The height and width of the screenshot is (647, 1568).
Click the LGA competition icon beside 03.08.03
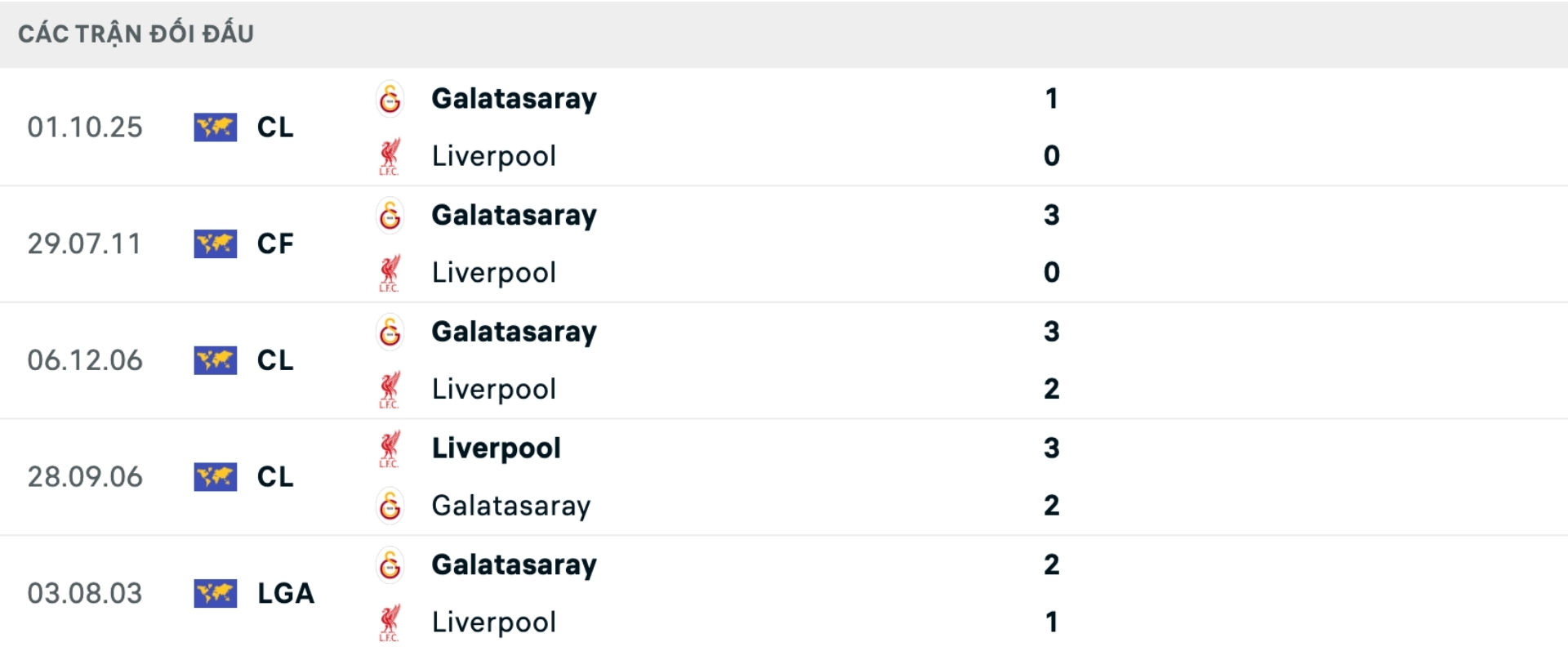click(x=215, y=593)
